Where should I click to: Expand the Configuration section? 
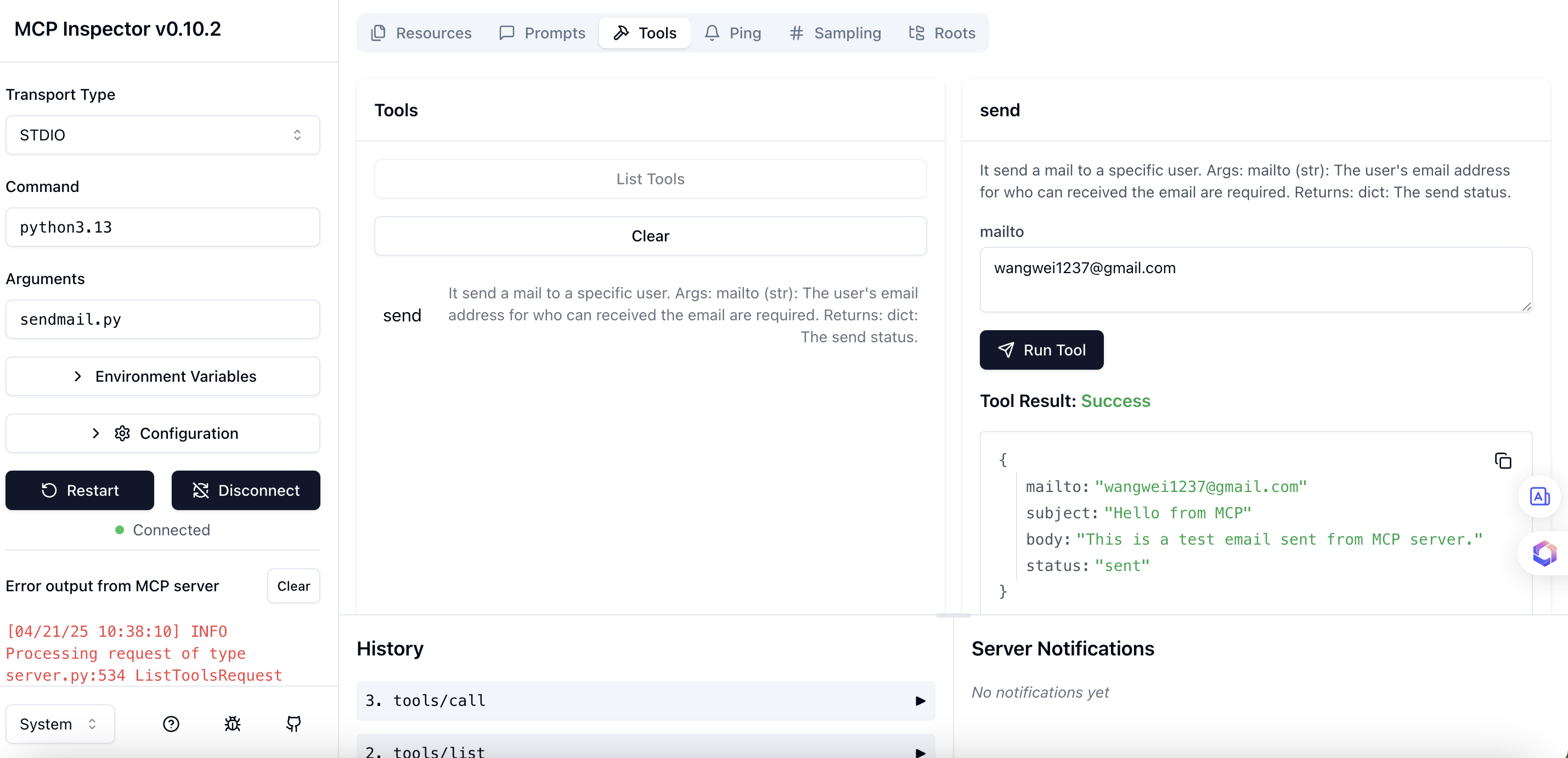[162, 433]
